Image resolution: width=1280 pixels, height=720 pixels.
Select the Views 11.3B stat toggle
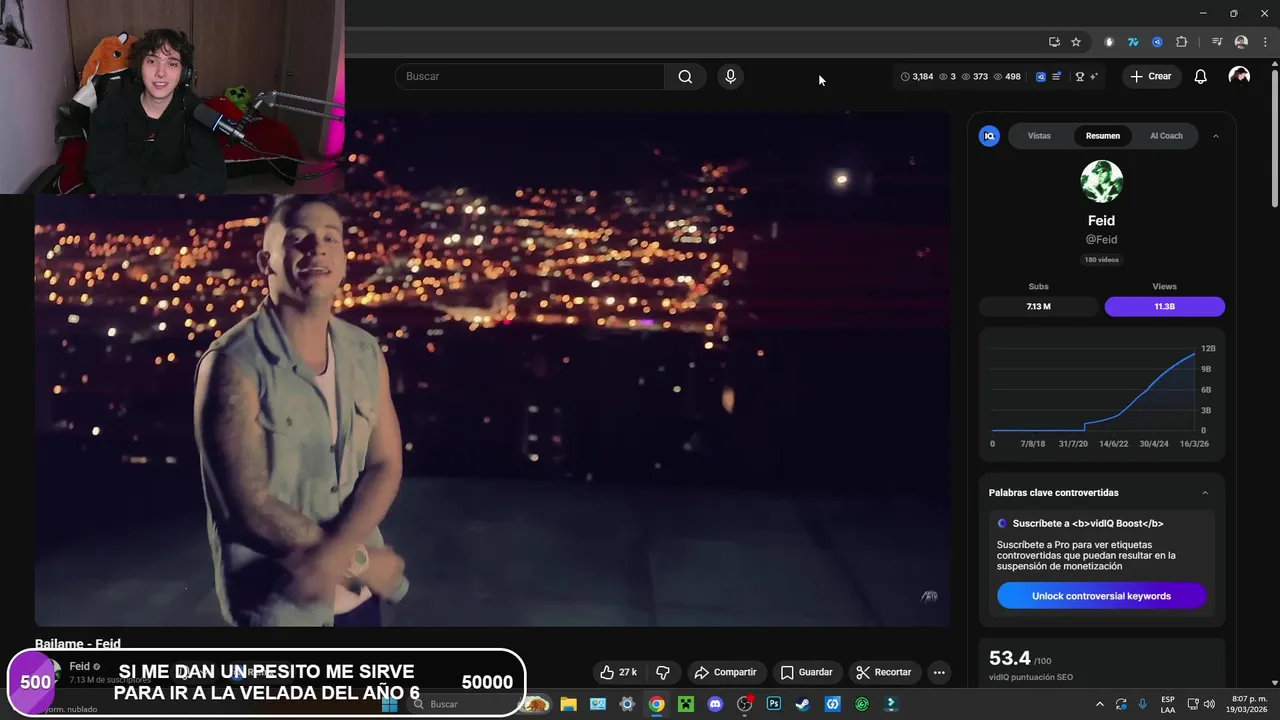(1164, 306)
